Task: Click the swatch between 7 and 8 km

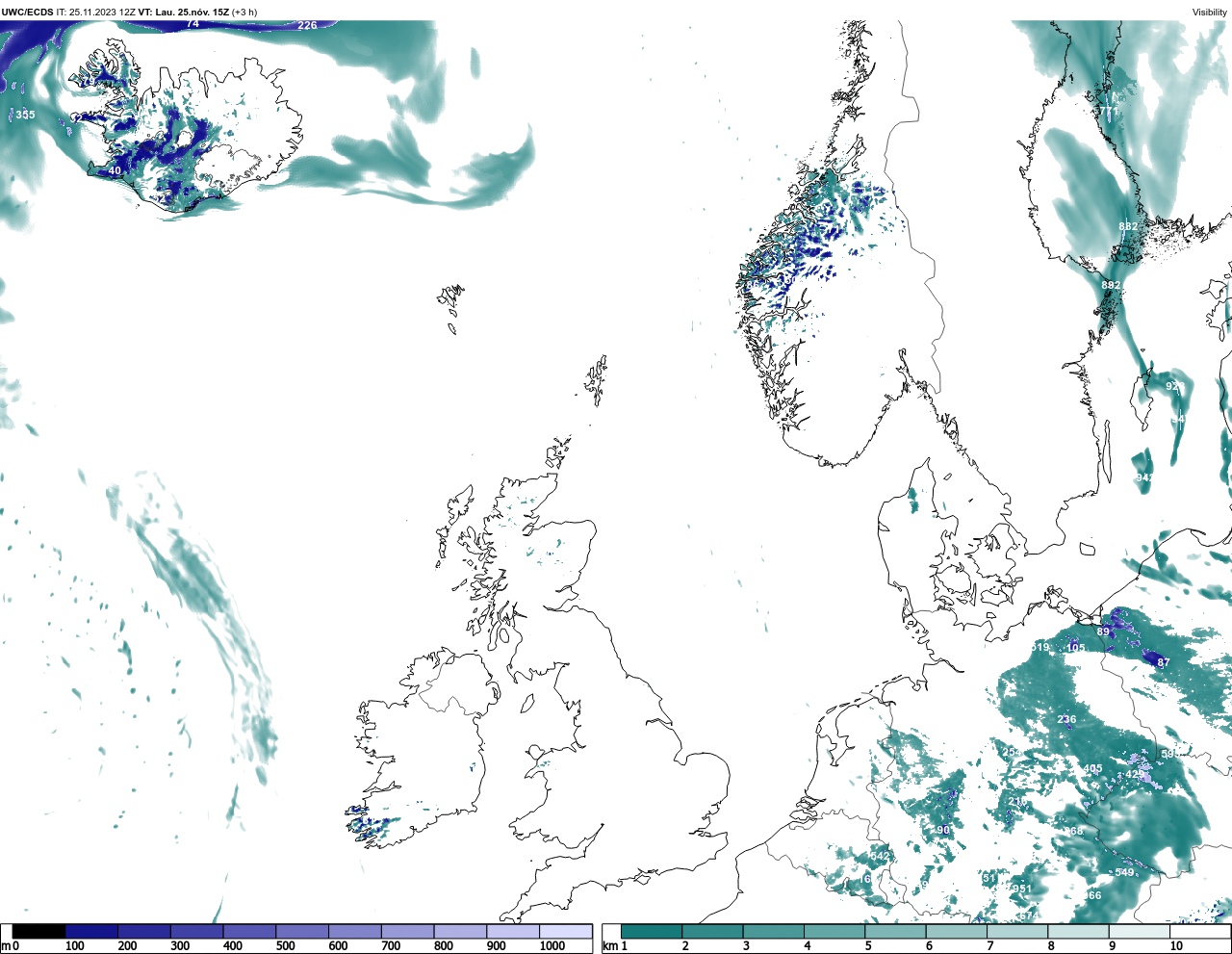Action: (x=1017, y=931)
